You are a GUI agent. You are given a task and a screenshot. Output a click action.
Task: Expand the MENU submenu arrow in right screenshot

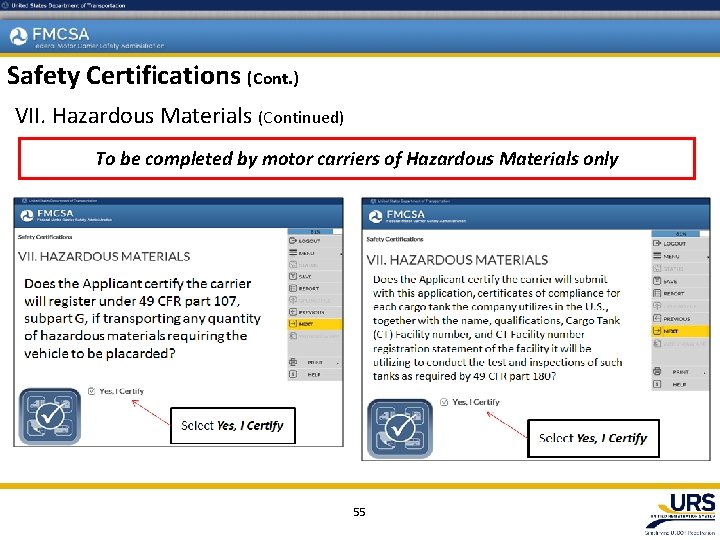708,257
